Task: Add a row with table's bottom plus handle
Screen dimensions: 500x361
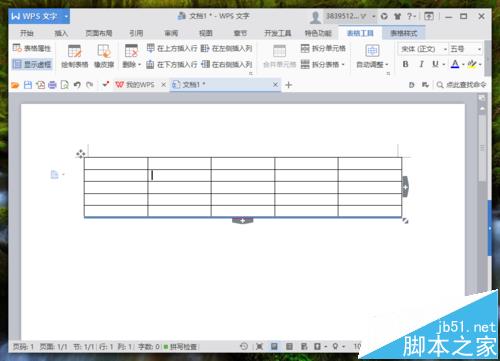Action: pos(243,221)
